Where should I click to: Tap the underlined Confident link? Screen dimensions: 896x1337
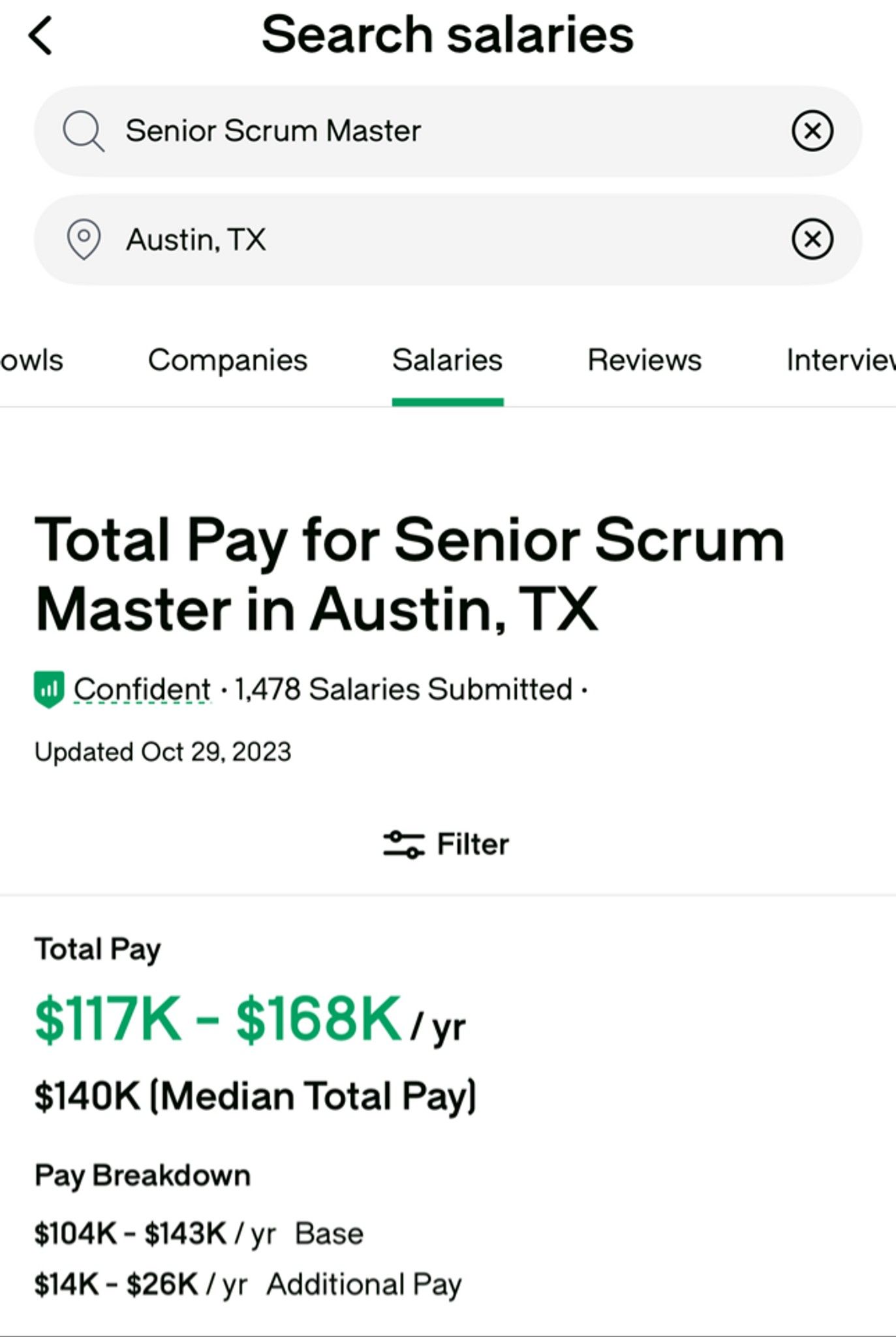pos(142,689)
